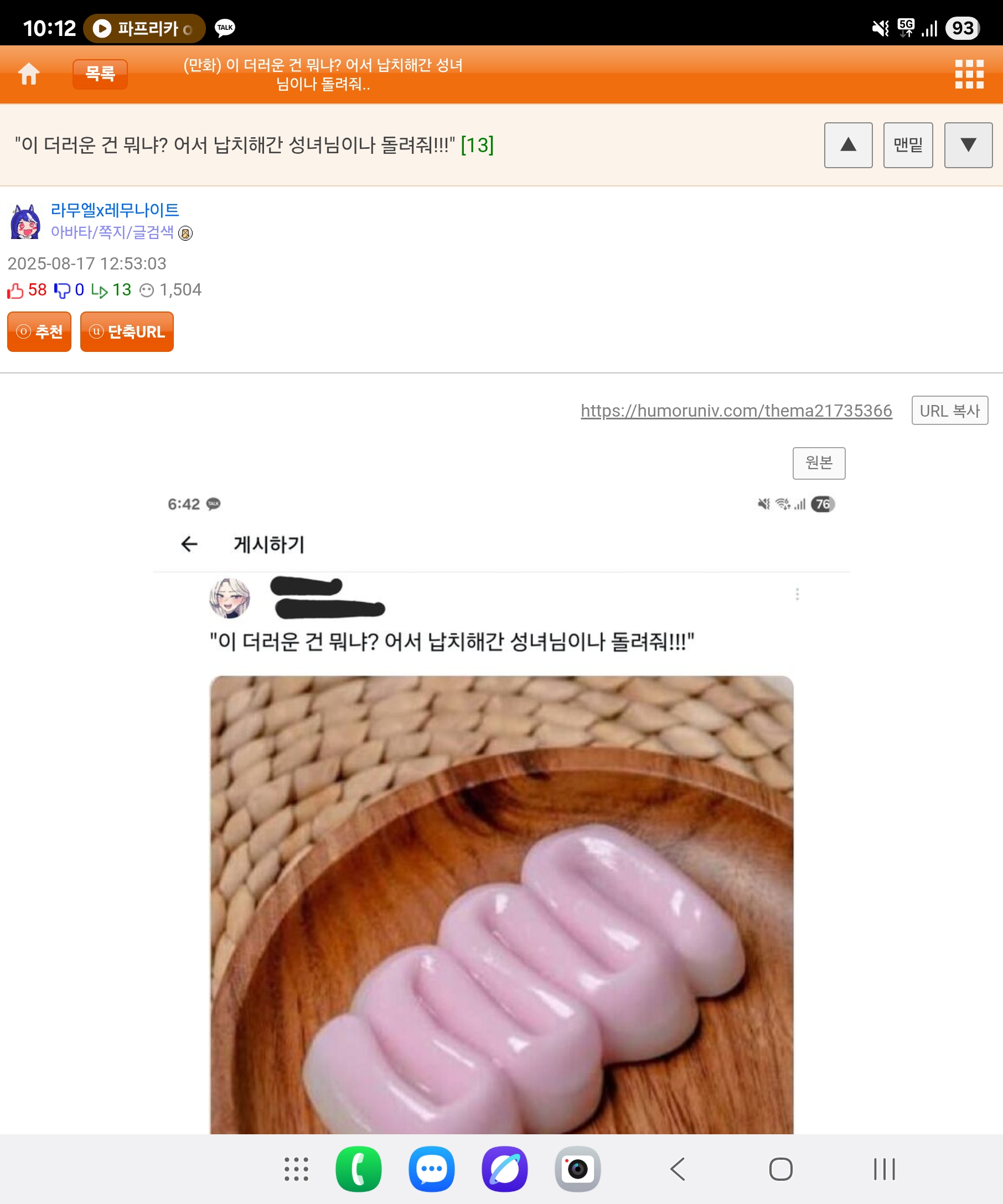The height and width of the screenshot is (1204, 1003).
Task: Open the grid menu icon
Action: tap(969, 75)
